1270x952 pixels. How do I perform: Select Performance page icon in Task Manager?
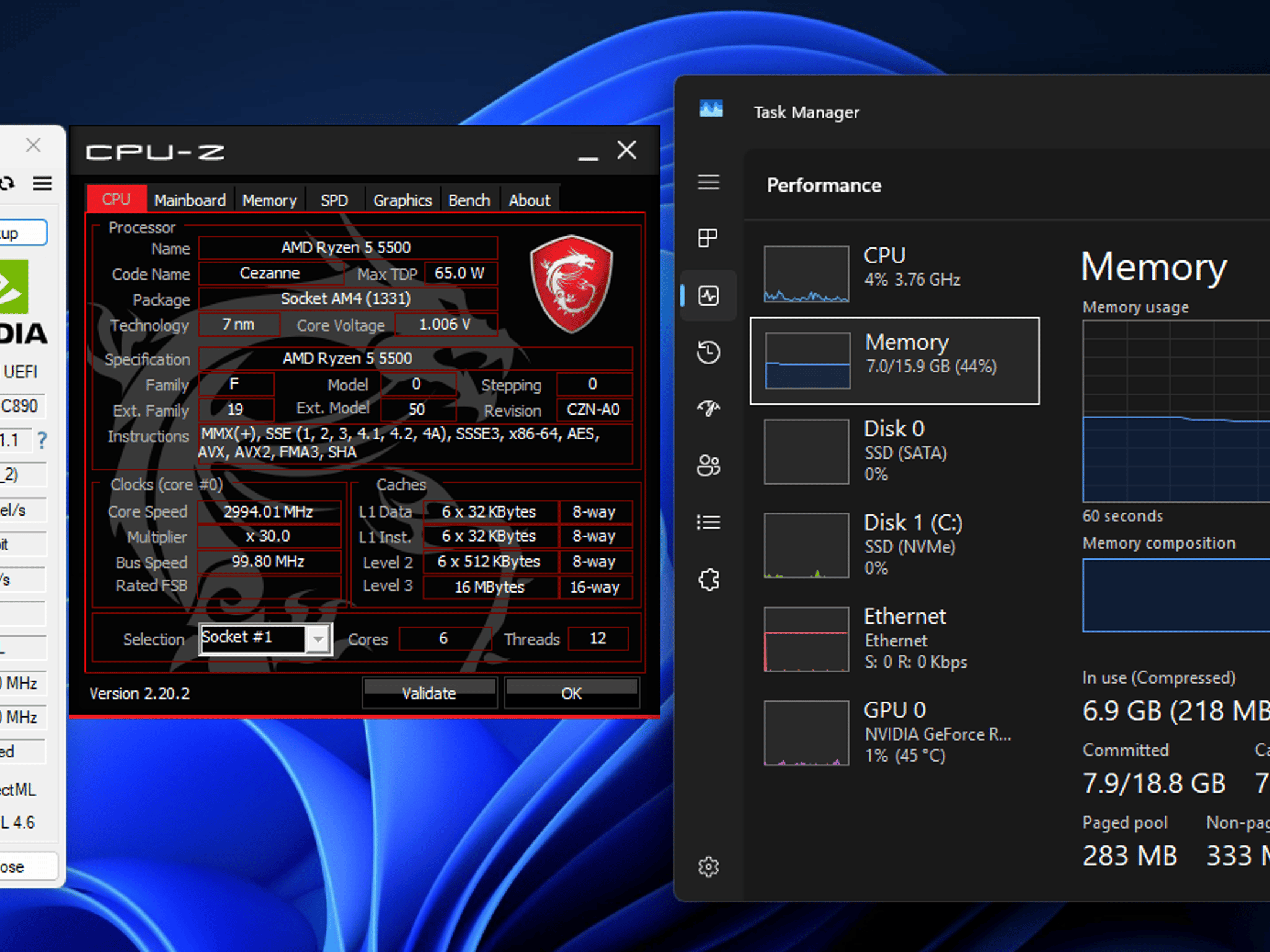709,296
